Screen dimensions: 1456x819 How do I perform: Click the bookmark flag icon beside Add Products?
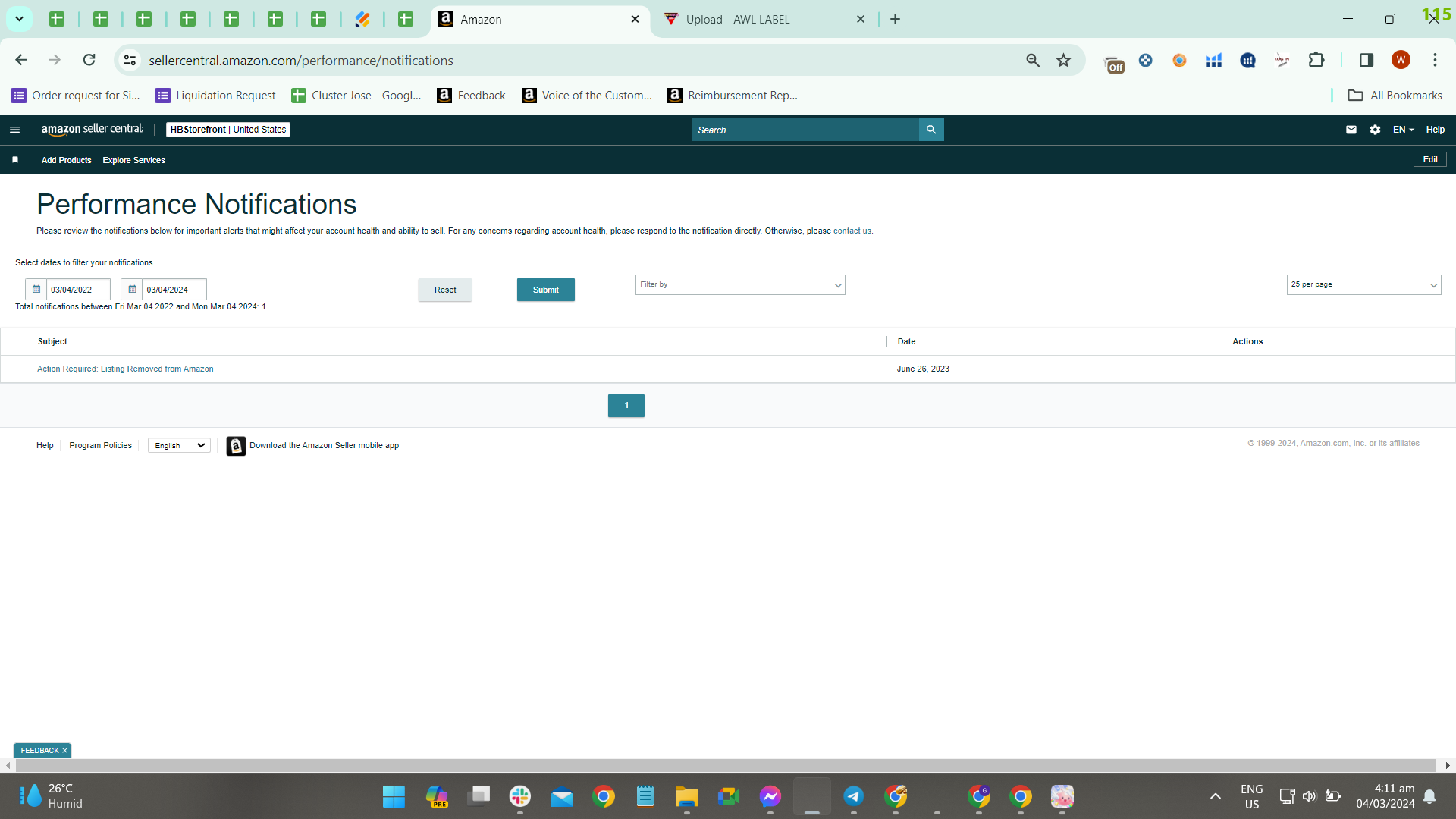pyautogui.click(x=15, y=160)
